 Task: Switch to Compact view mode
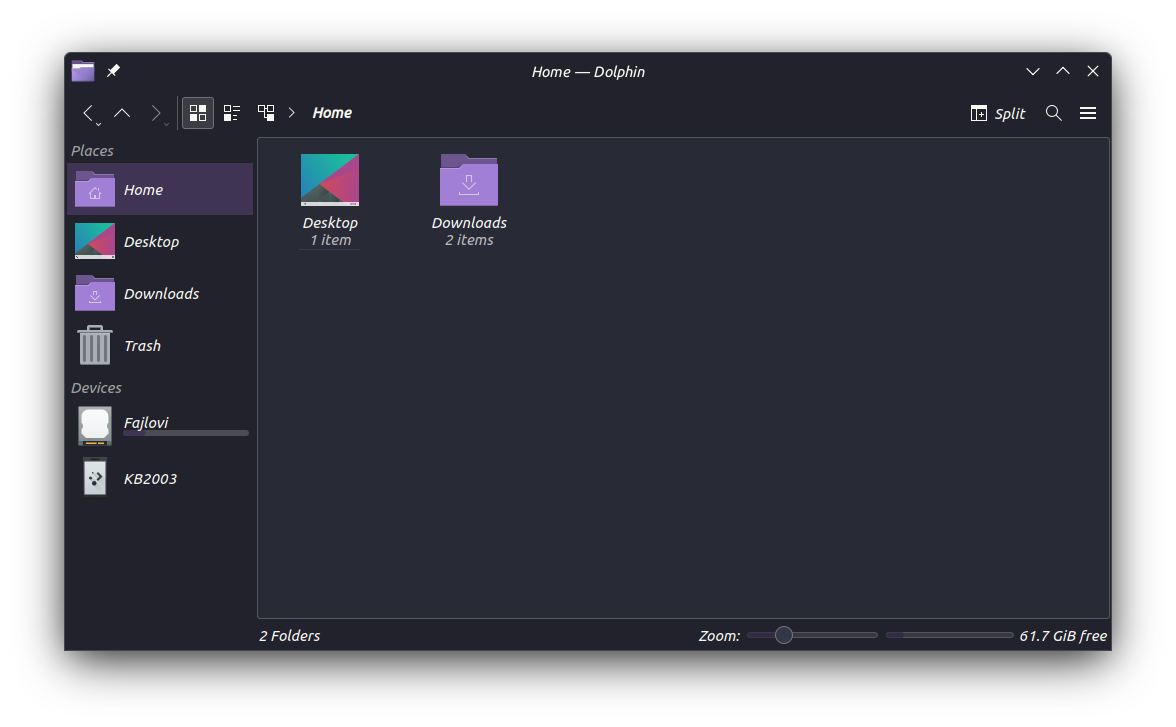coord(232,113)
